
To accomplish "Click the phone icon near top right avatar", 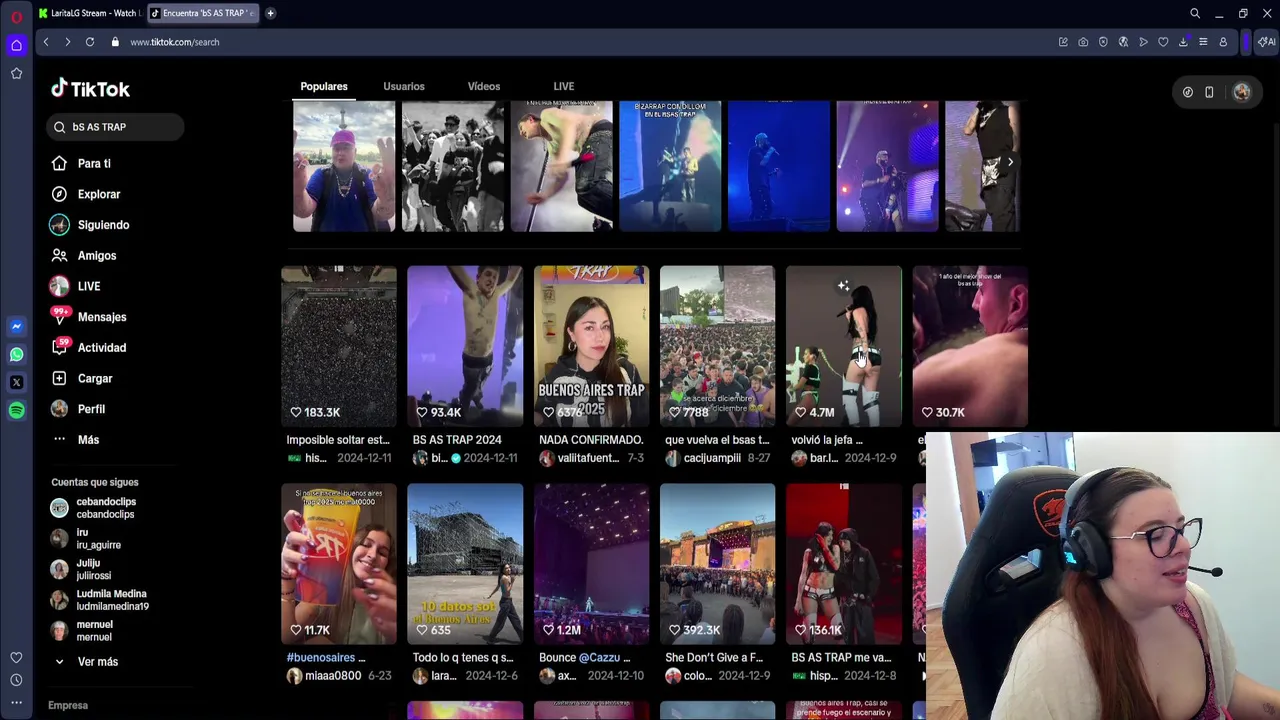I will click(1209, 92).
